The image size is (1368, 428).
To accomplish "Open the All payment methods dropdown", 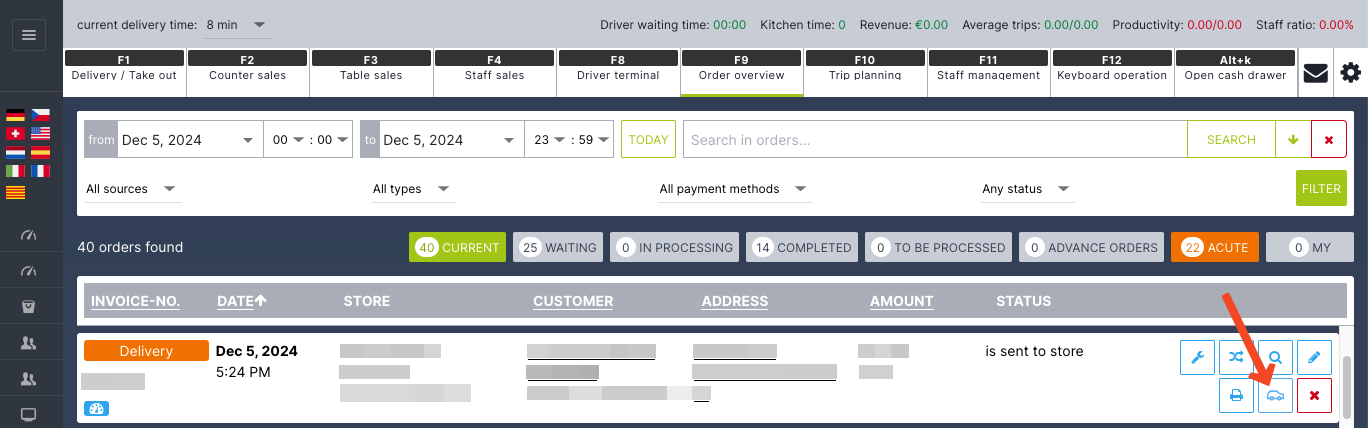I will pos(733,189).
